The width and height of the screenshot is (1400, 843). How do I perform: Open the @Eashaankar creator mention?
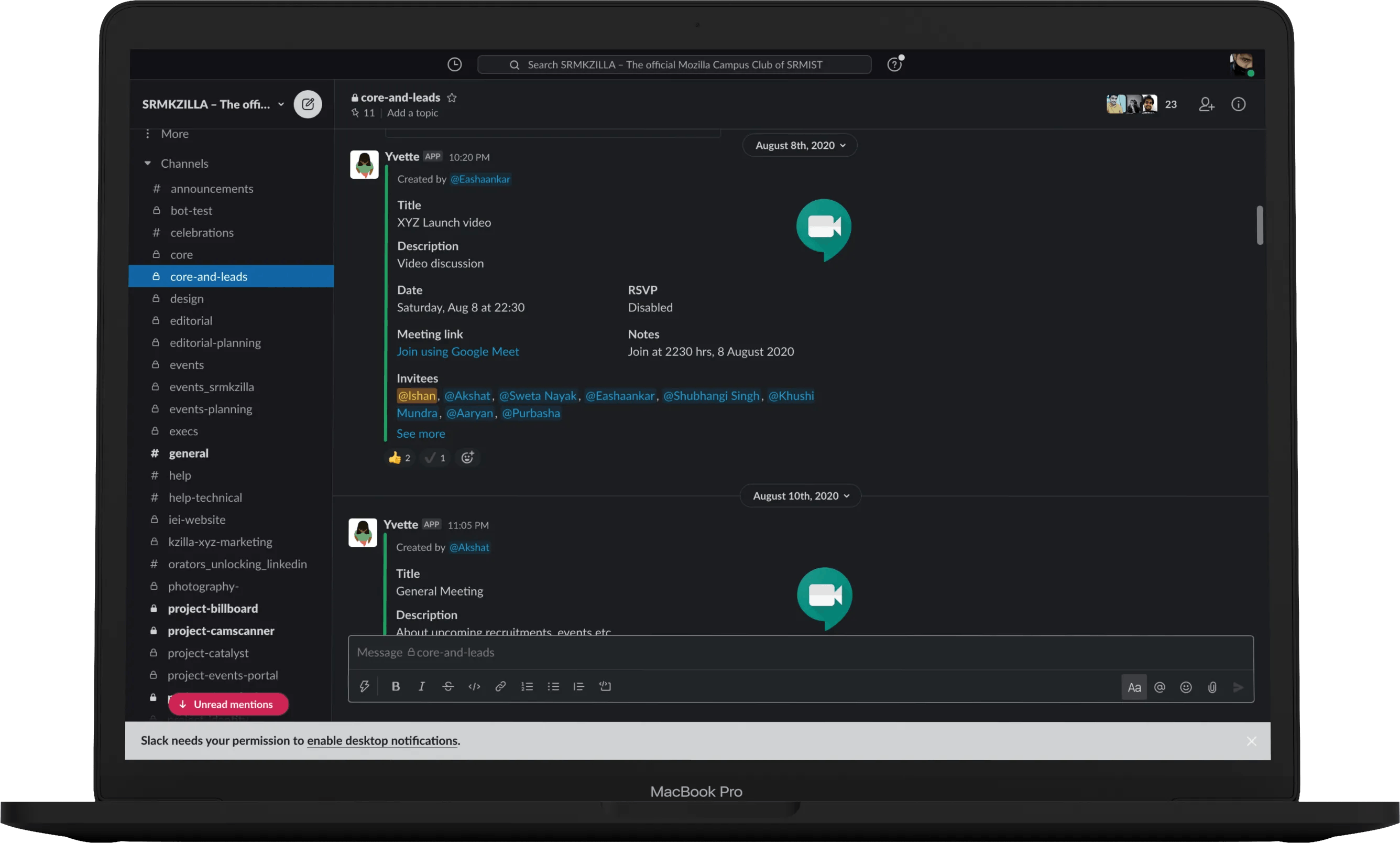pyautogui.click(x=480, y=179)
